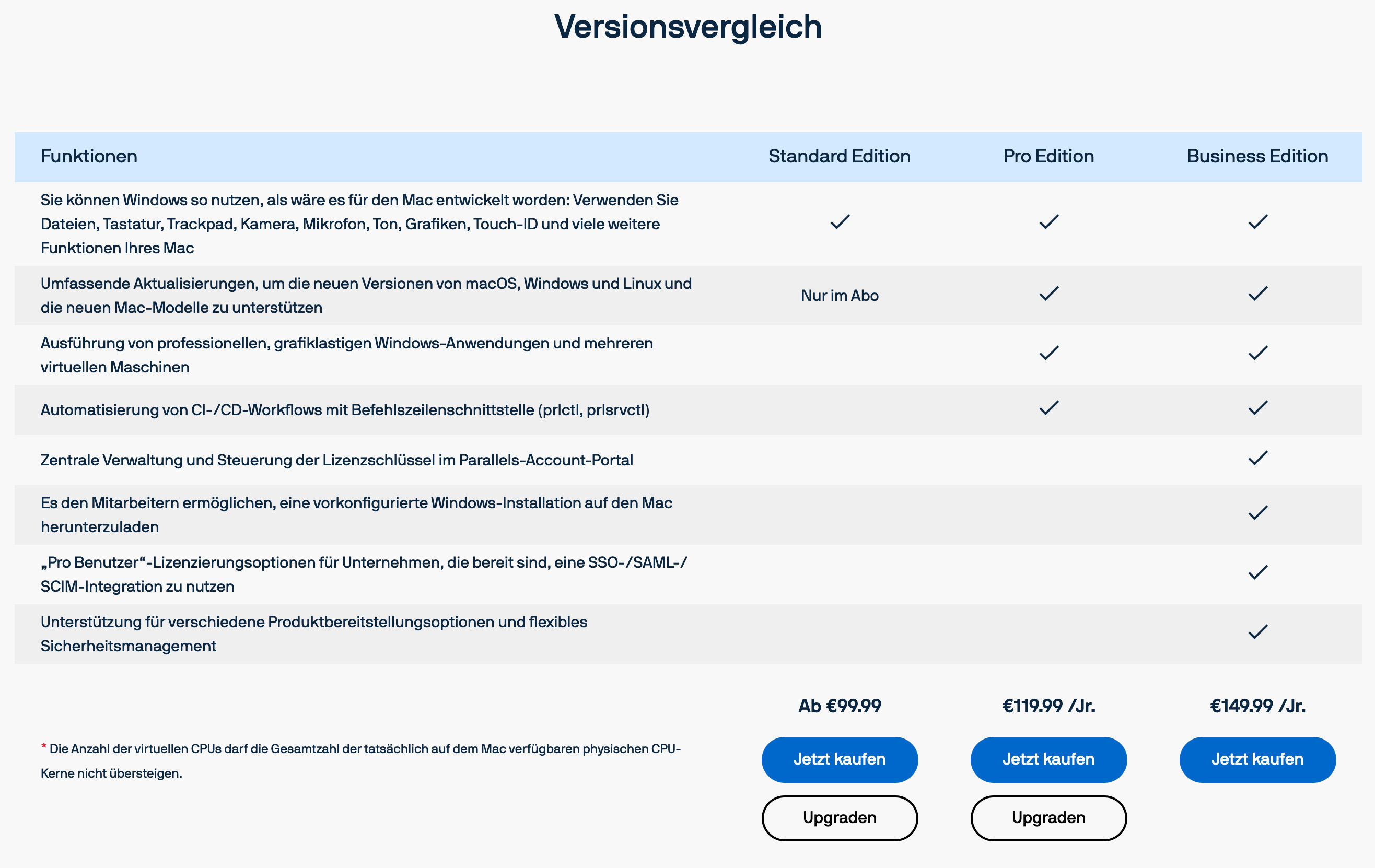Viewport: 1375px width, 868px height.
Task: Select the Standard Edition column header
Action: coord(840,156)
